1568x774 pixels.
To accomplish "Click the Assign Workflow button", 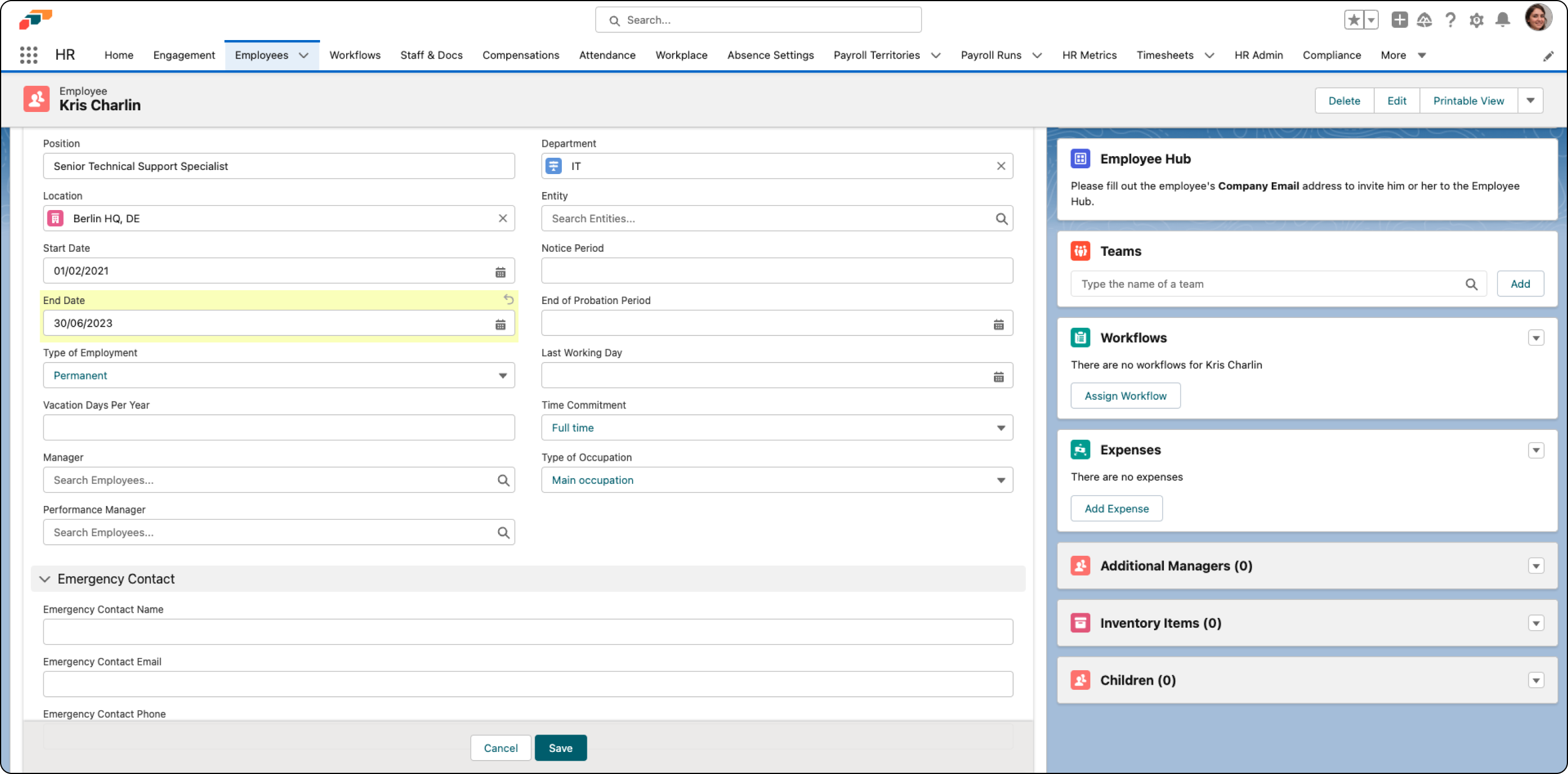I will point(1125,395).
